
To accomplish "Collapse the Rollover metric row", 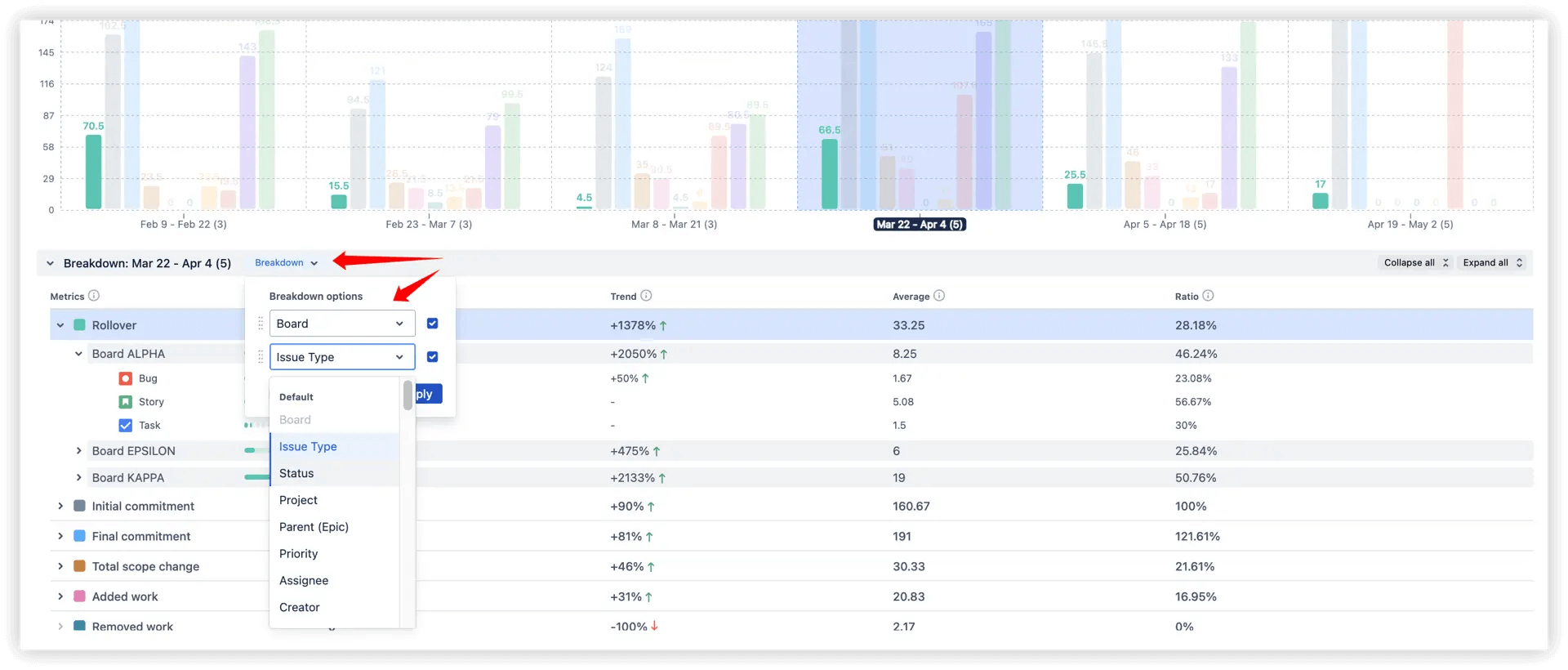I will [x=60, y=325].
